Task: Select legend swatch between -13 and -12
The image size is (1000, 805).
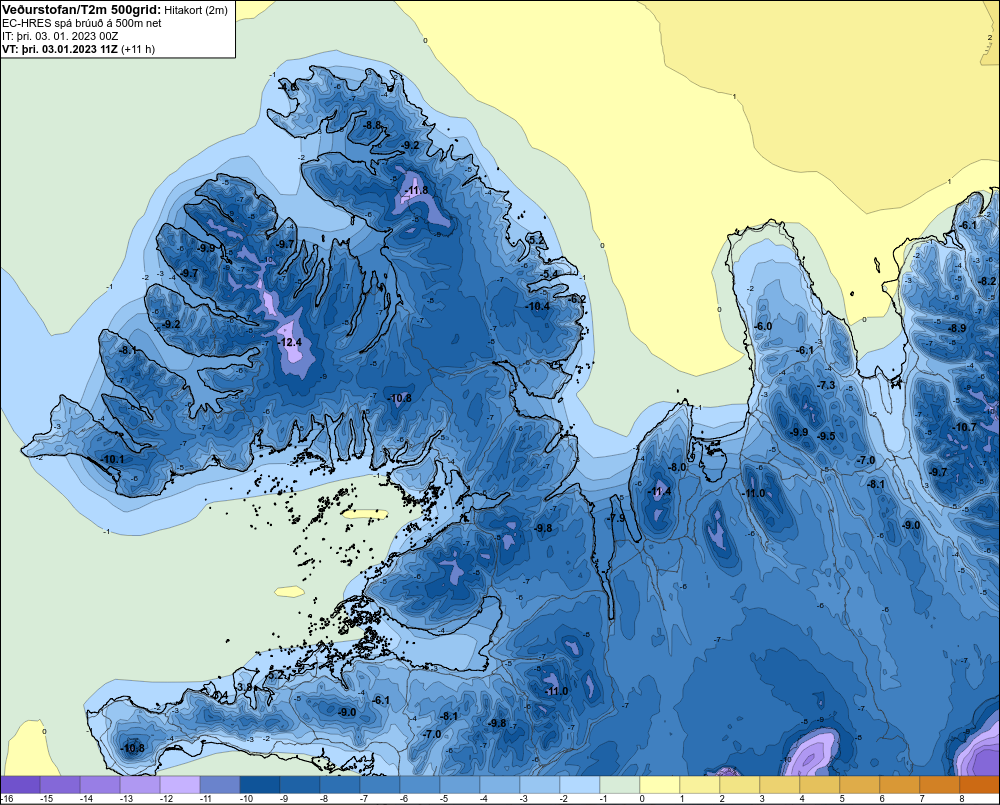Action: (140, 784)
